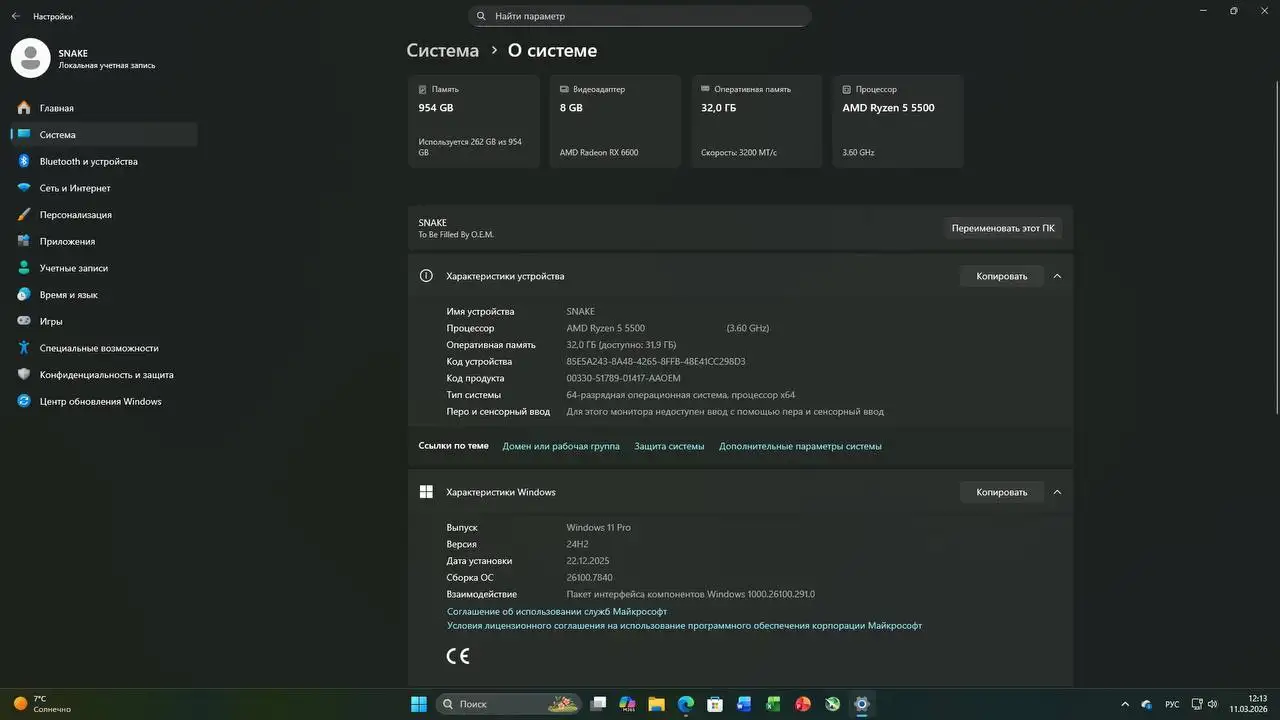Screen dimensions: 1280x720
Task: Open the Защита системы link
Action: 669,446
